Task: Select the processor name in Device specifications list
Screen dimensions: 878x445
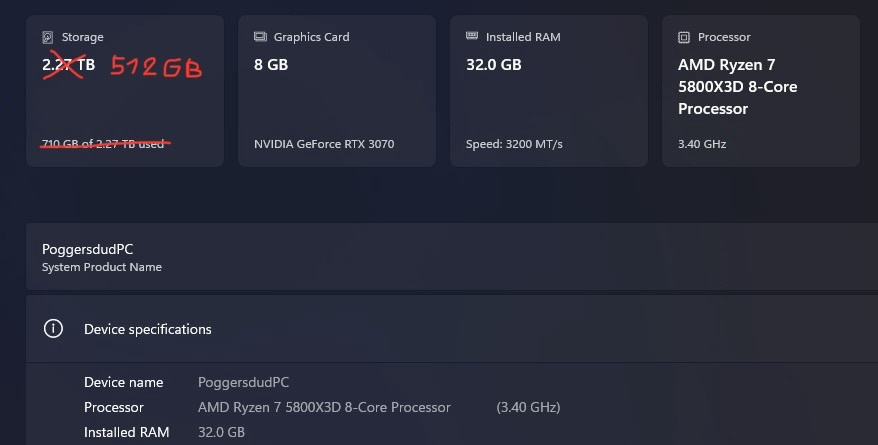Action: click(x=324, y=407)
